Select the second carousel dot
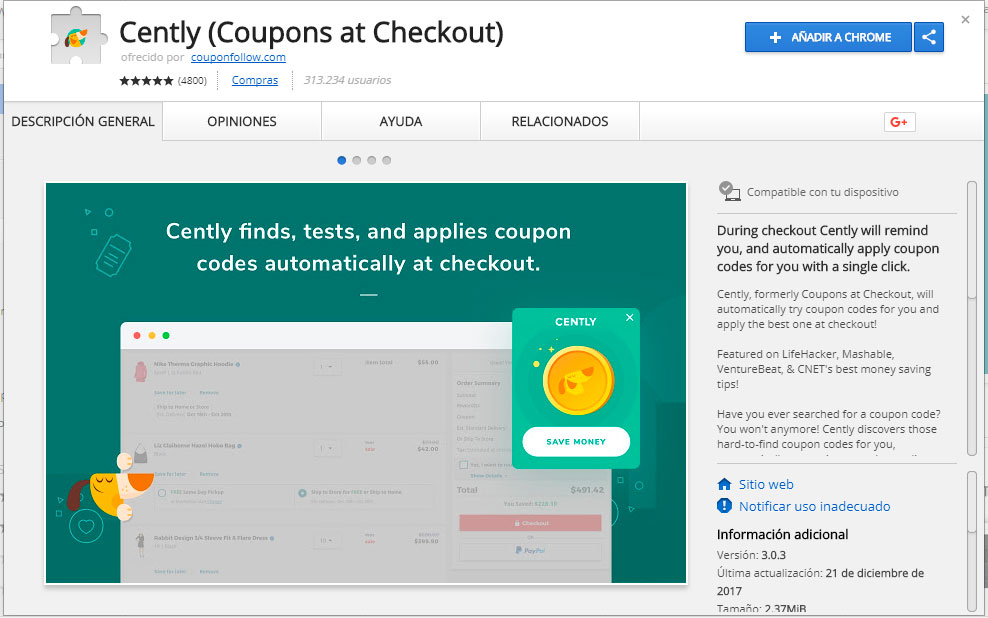The height and width of the screenshot is (618, 988). point(357,160)
